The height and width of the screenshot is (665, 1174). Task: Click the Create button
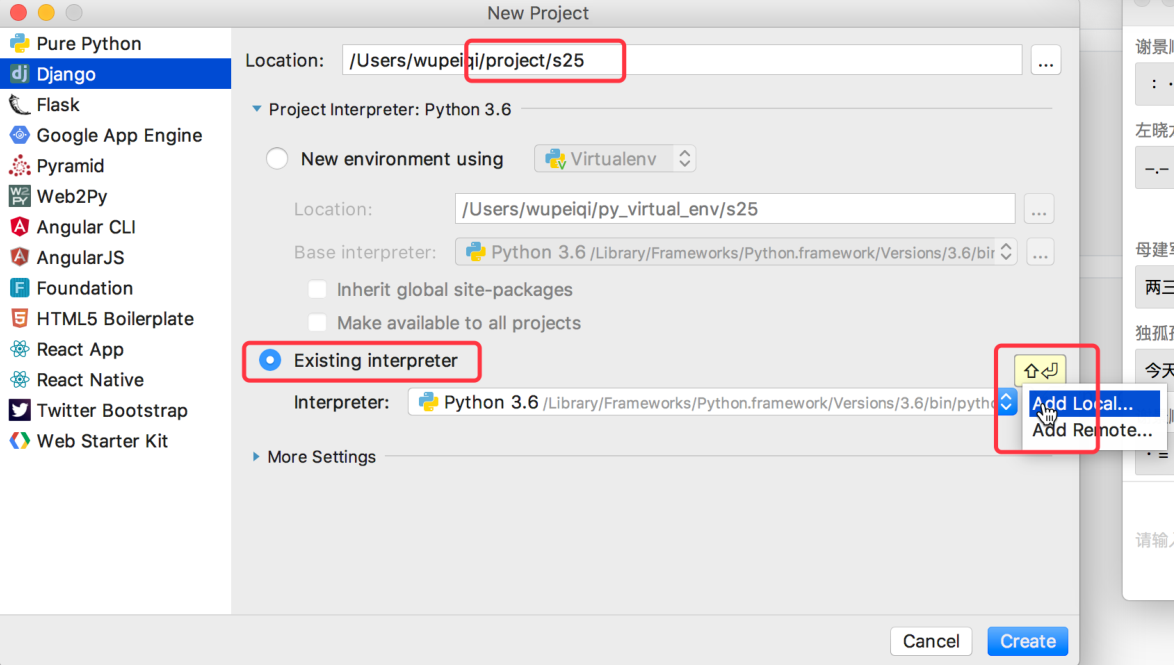click(1027, 641)
